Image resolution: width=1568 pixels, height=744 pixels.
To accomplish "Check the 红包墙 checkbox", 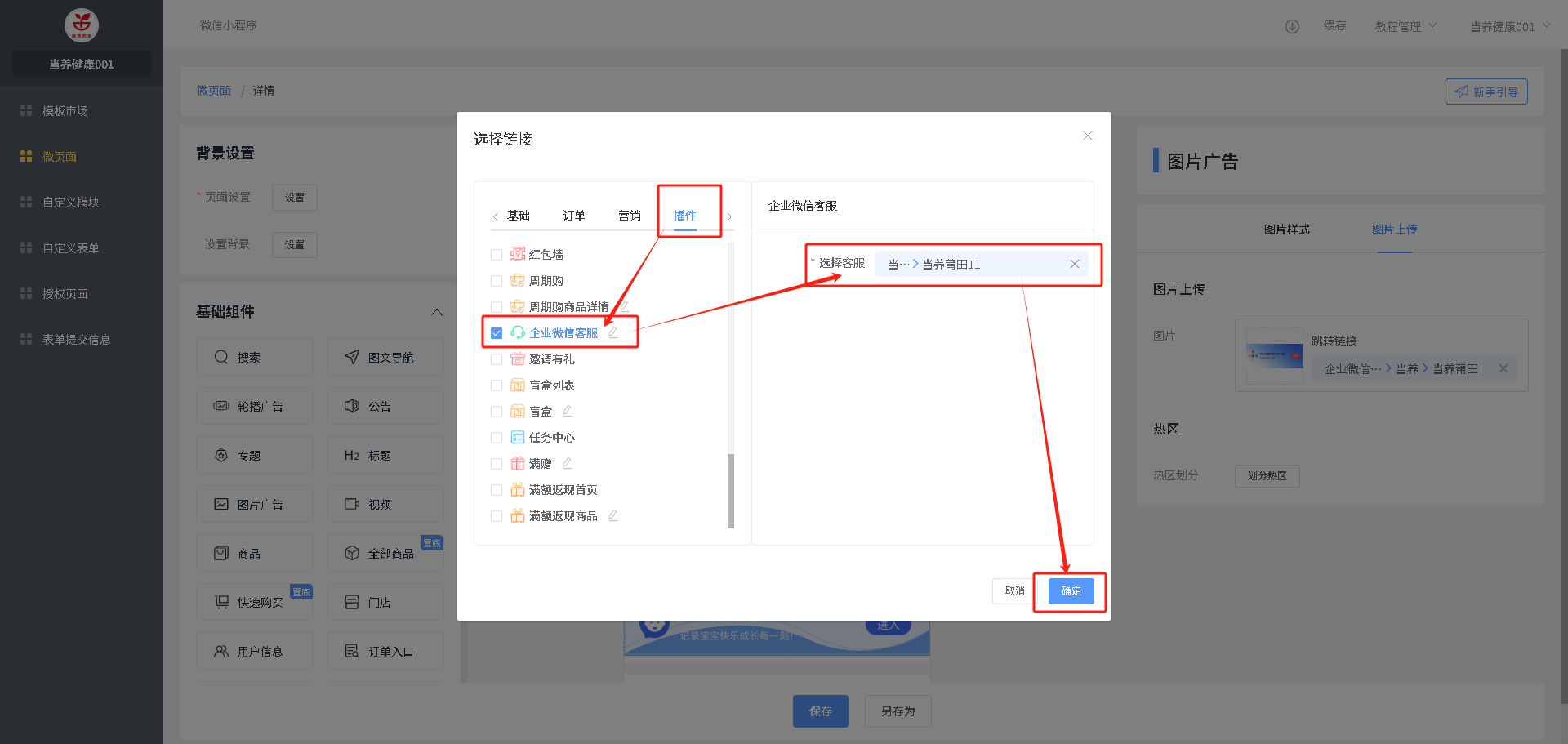I will coord(497,255).
